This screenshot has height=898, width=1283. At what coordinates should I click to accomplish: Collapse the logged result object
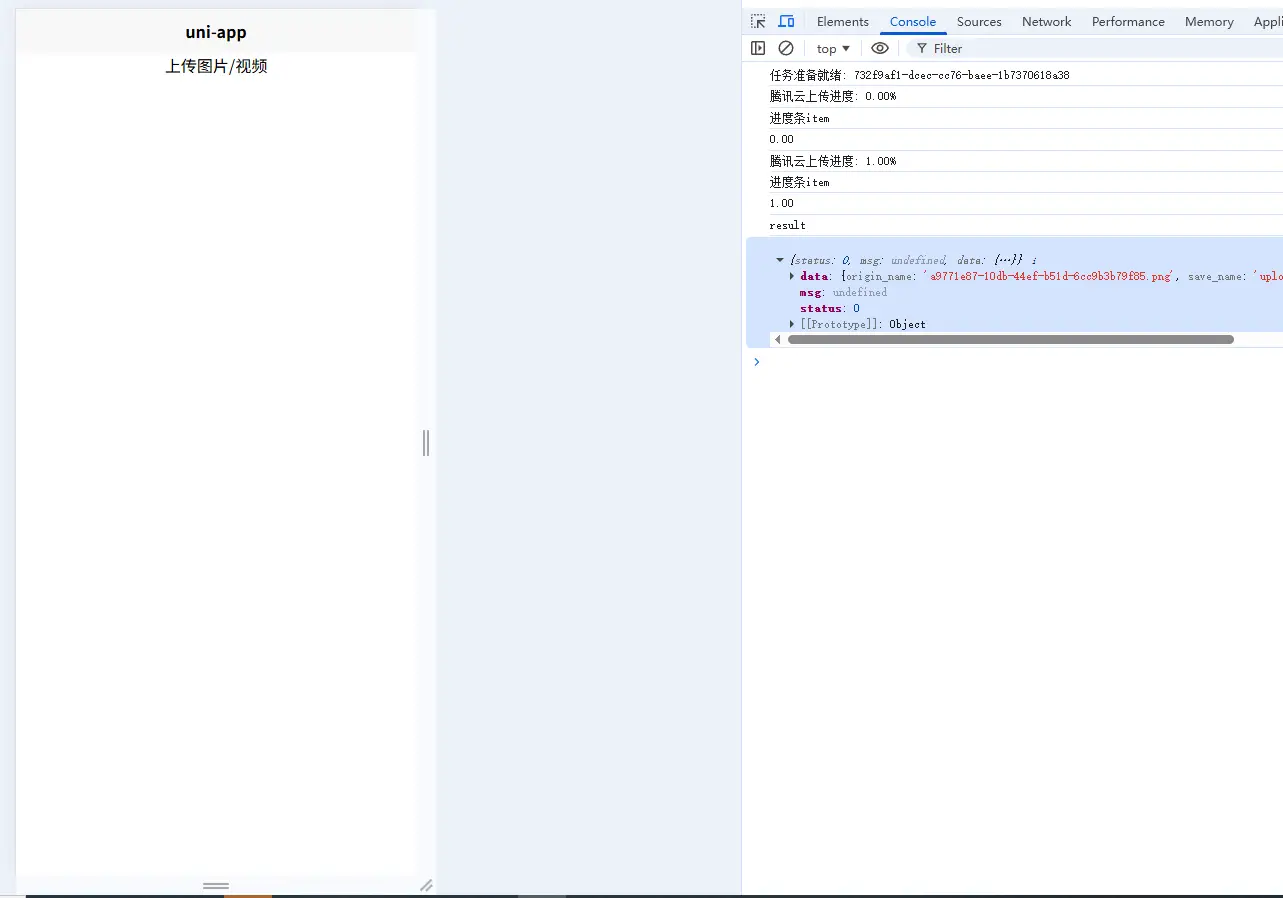click(780, 260)
